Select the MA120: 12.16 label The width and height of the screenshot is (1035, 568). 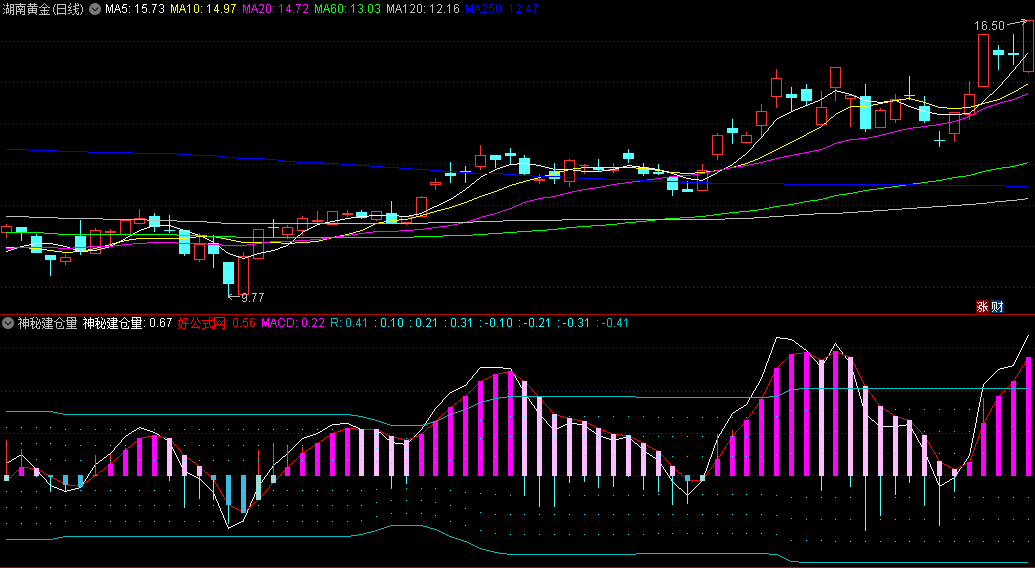coord(422,9)
